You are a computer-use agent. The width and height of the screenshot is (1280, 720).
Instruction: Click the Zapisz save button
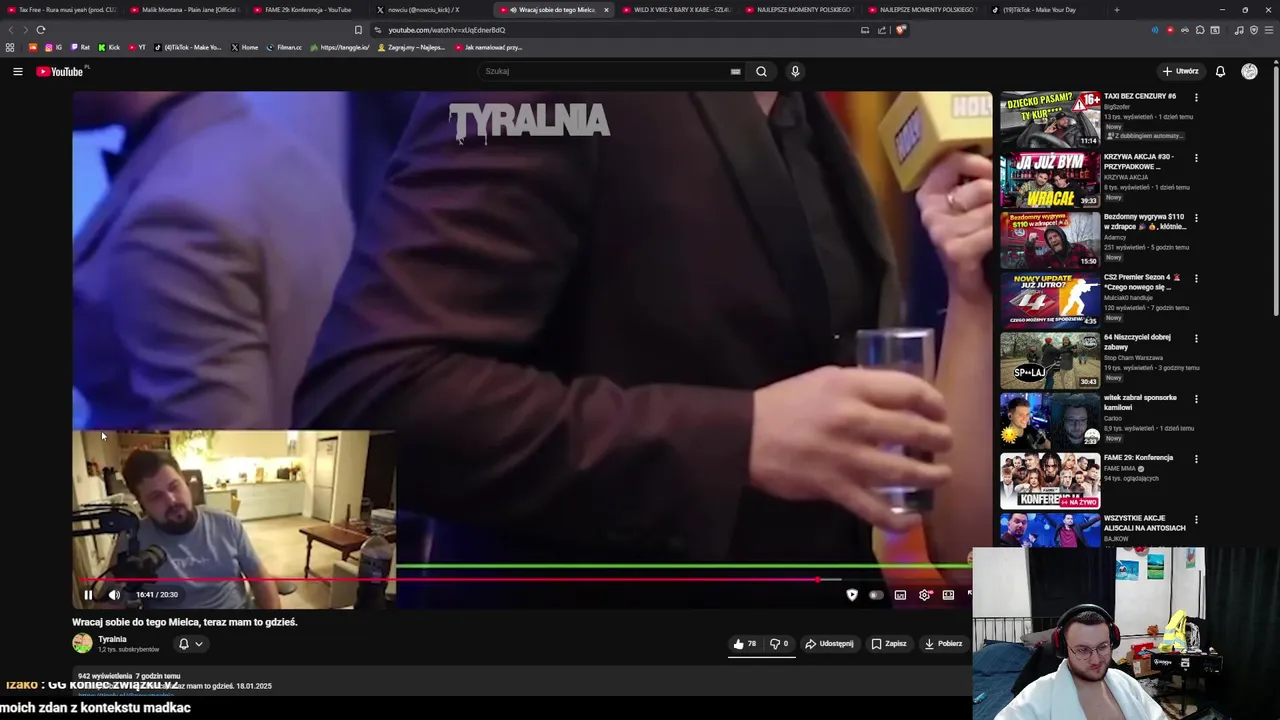(x=889, y=644)
